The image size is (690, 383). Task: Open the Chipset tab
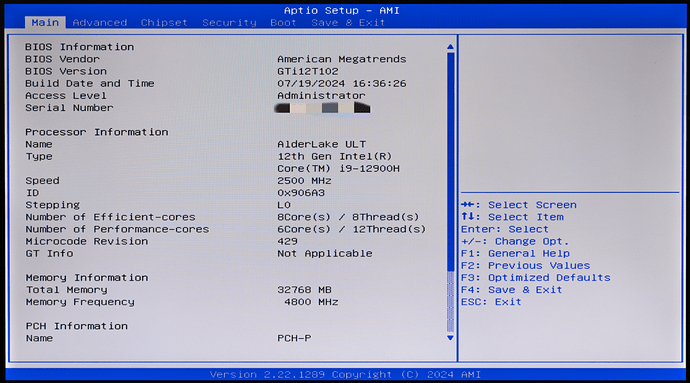(164, 22)
